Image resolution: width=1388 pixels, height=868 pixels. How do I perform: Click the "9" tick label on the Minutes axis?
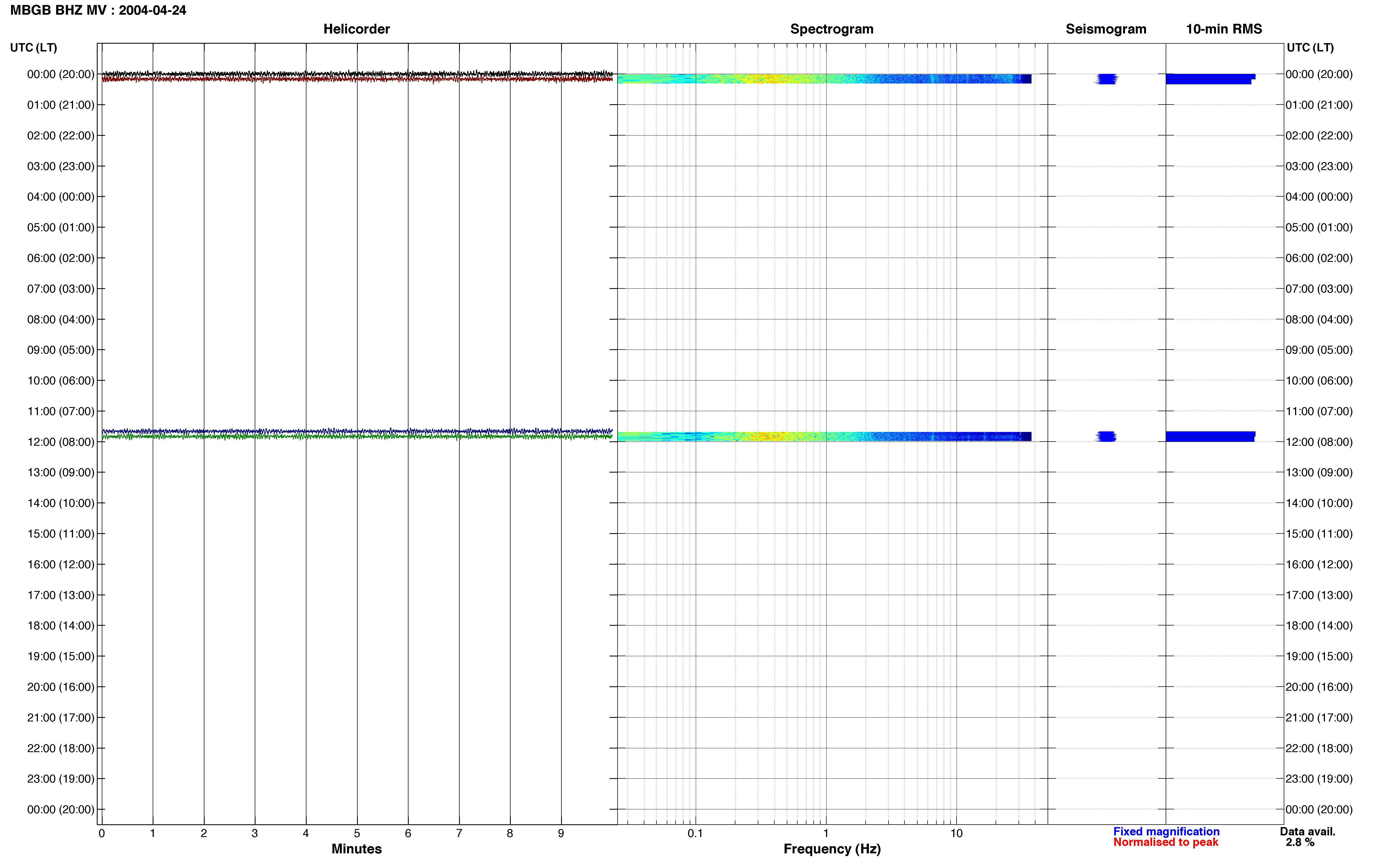561,833
